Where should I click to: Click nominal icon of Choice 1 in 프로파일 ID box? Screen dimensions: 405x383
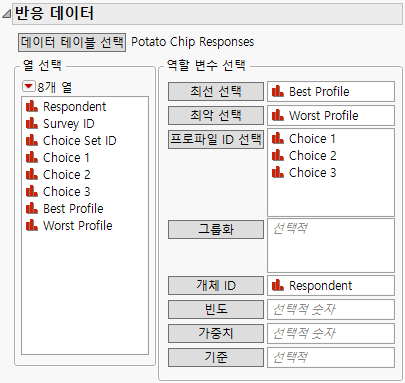point(278,138)
